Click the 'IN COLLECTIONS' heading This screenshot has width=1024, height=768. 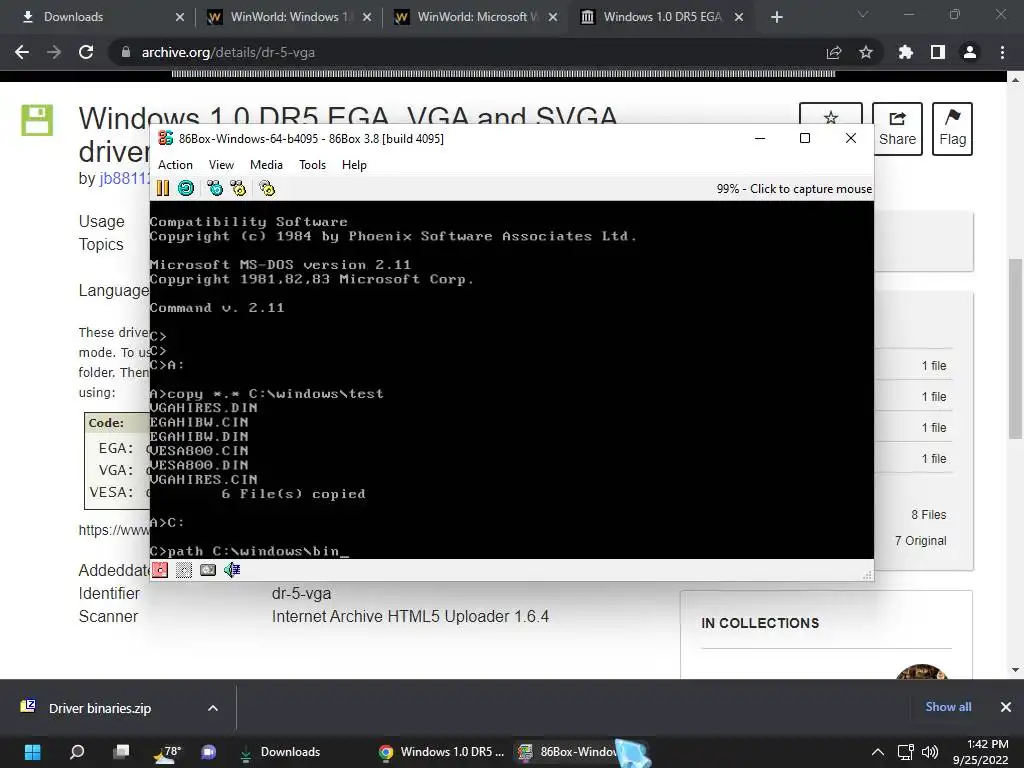[760, 623]
